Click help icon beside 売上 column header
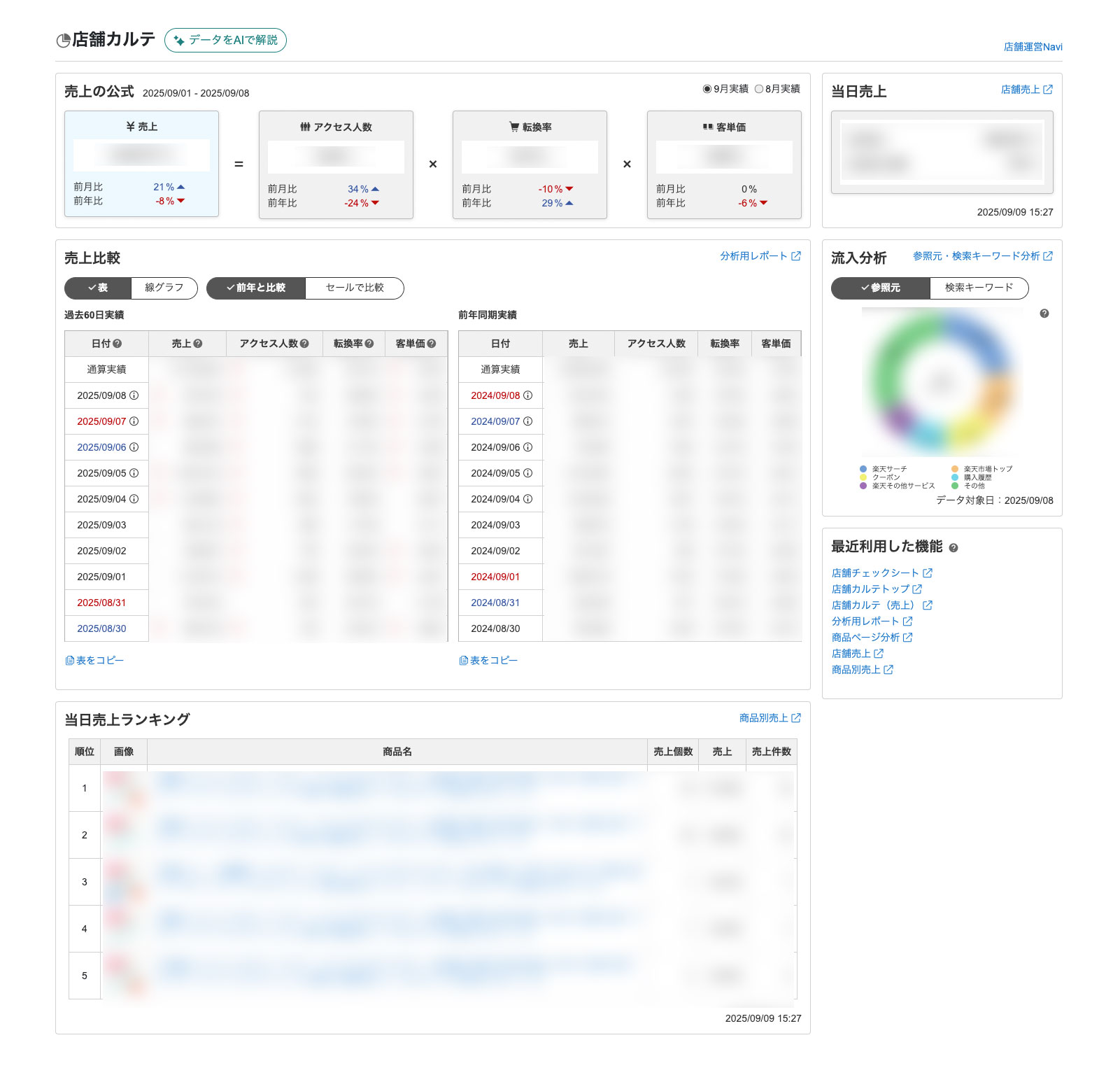This screenshot has width=1120, height=1068. click(x=198, y=344)
